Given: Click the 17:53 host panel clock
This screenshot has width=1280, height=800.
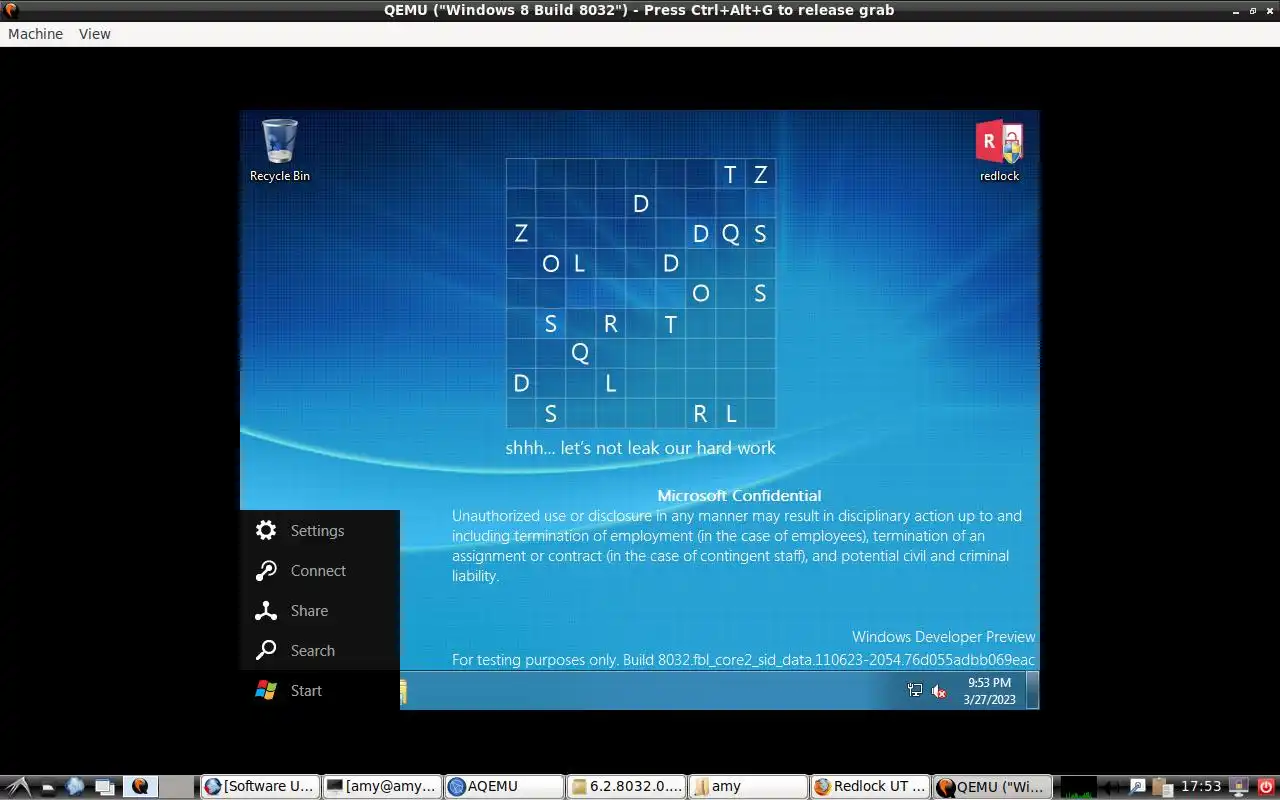Looking at the screenshot, I should [x=1201, y=786].
